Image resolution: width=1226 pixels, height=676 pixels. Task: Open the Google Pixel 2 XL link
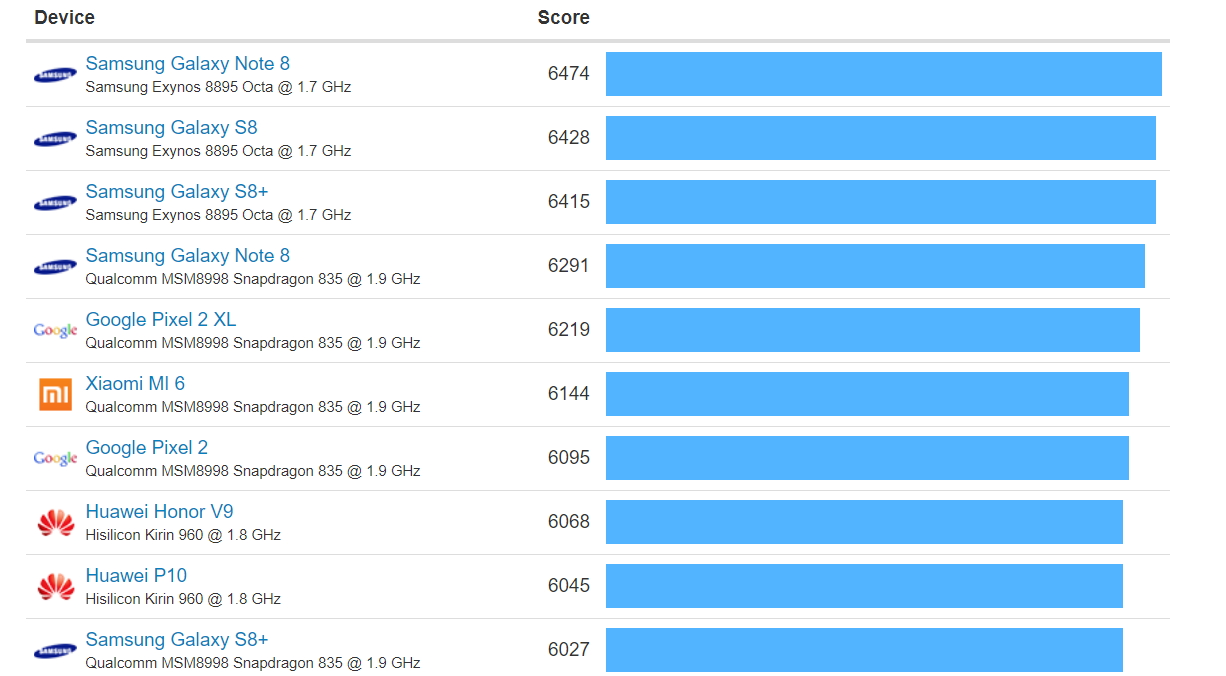(161, 320)
